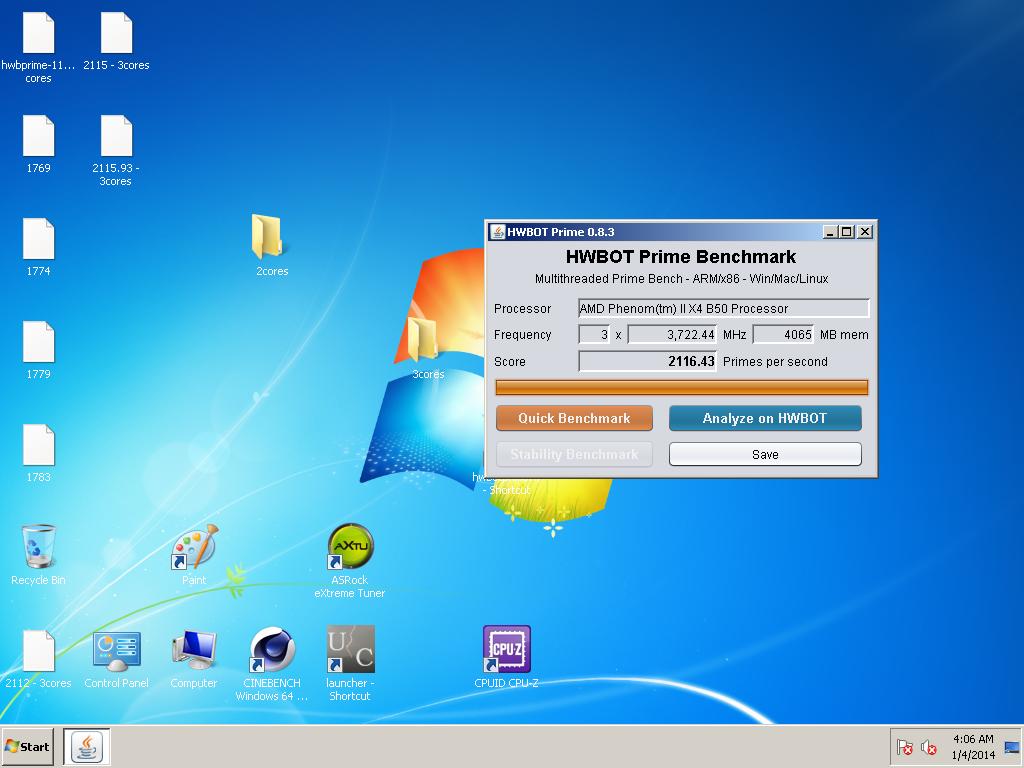Image resolution: width=1024 pixels, height=768 pixels.
Task: Select the 1769 file icon
Action: pos(39,136)
